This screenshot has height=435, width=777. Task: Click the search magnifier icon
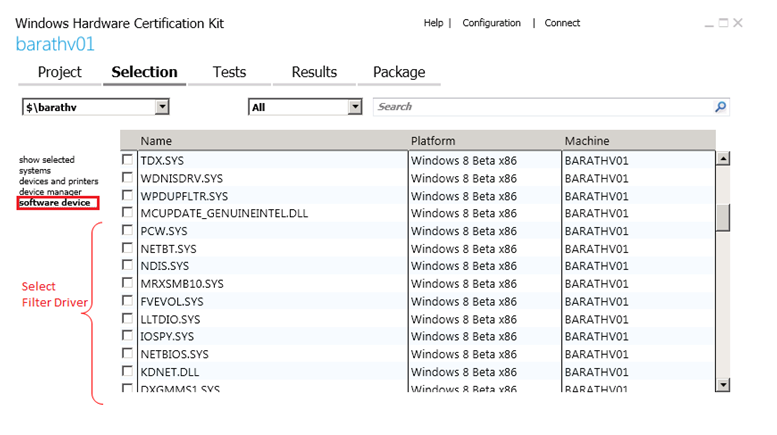tap(720, 107)
